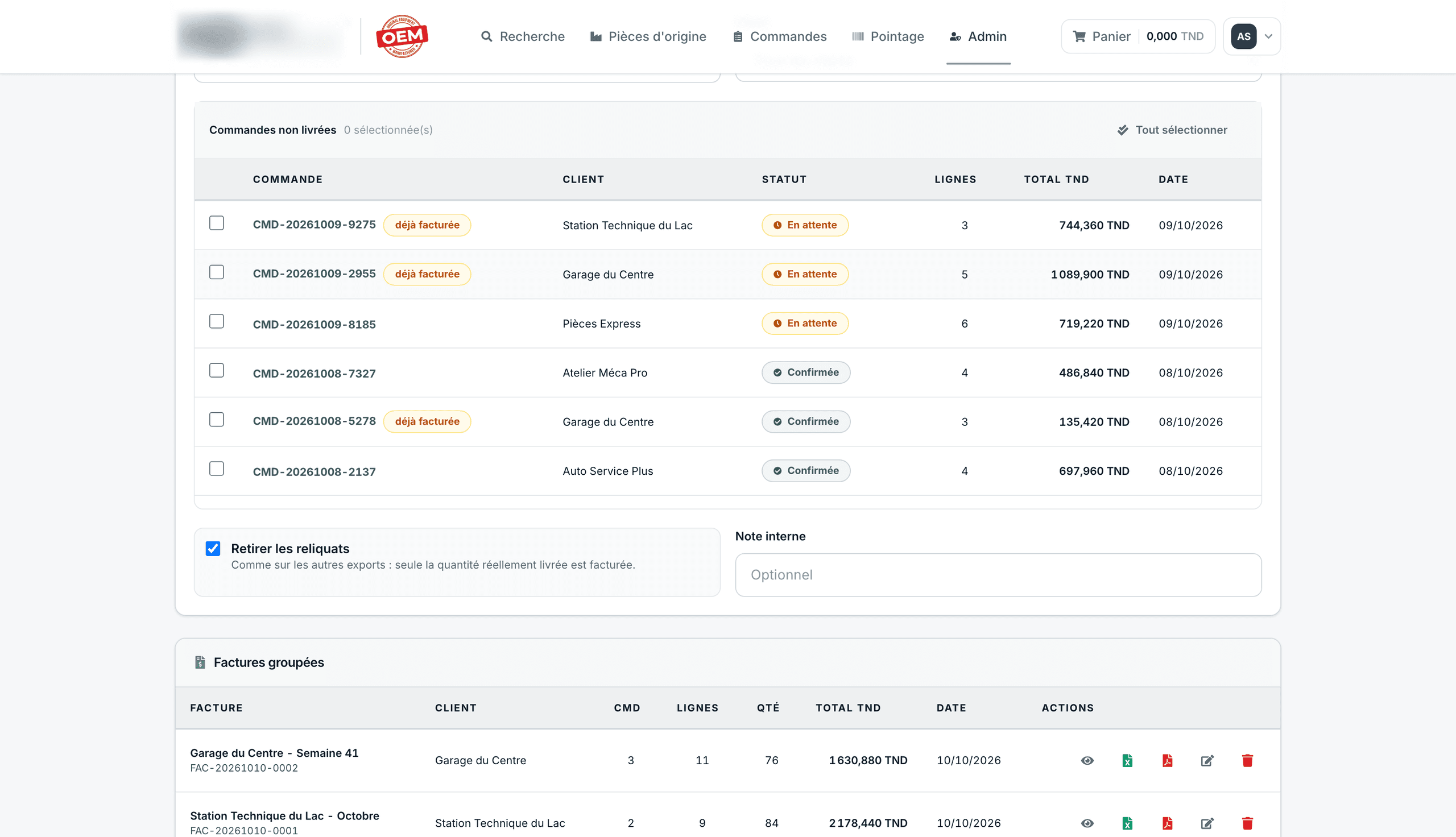Check the Pièces Express order CMD-20261009-8185
Viewport: 1456px width, 837px height.
click(217, 321)
